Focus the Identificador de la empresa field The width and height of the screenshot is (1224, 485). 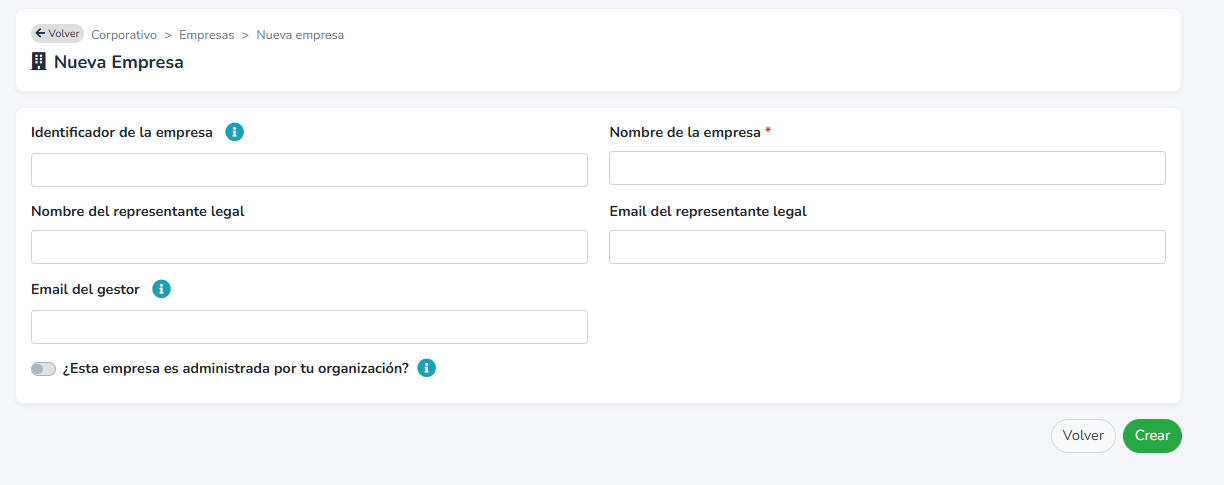(x=309, y=170)
